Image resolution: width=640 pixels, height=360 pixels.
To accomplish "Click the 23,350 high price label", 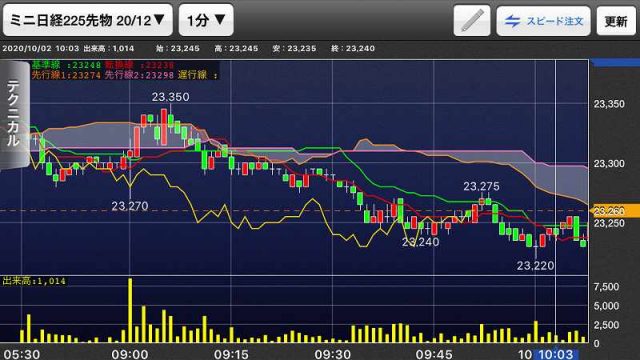I will click(x=170, y=97).
